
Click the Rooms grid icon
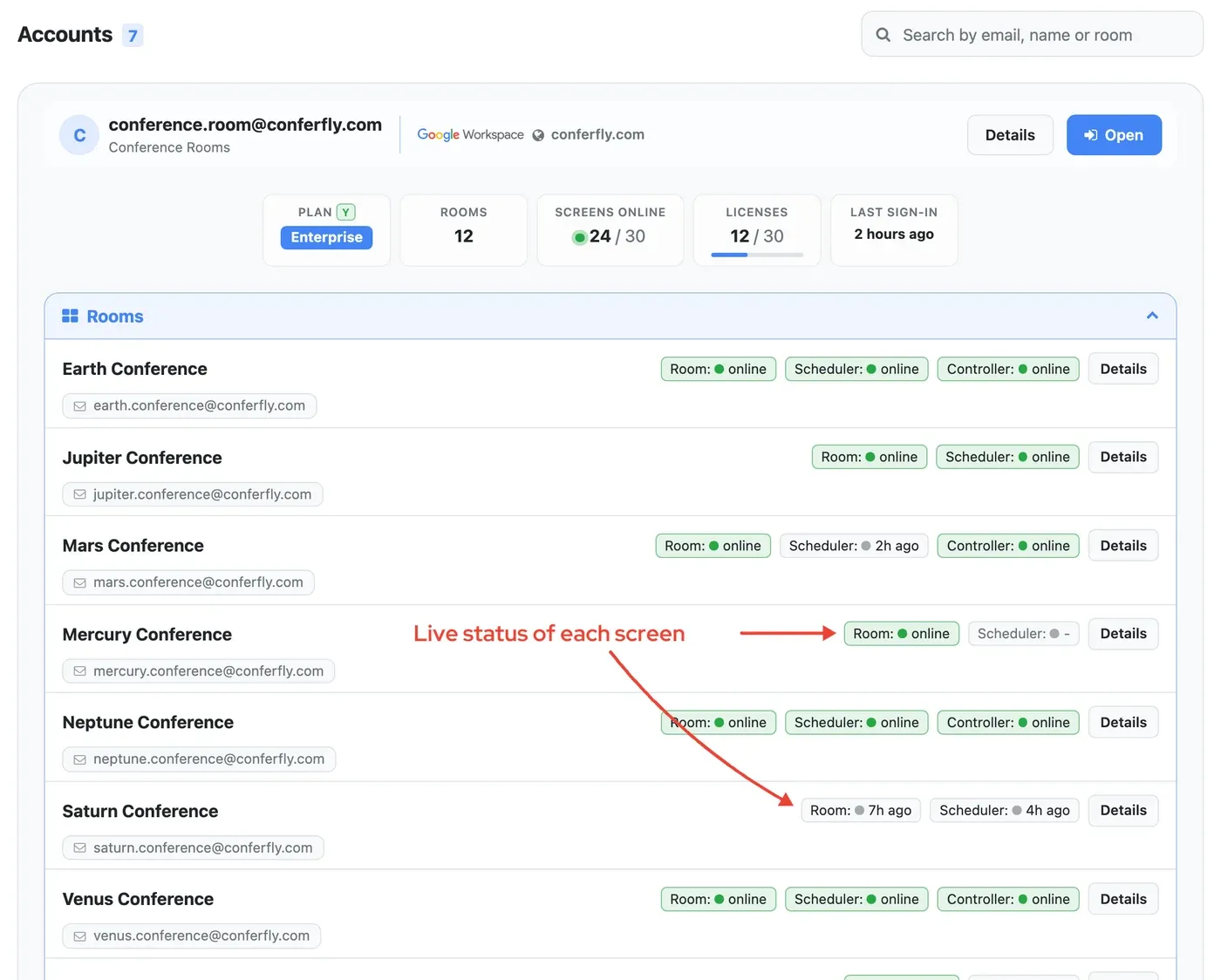[70, 316]
